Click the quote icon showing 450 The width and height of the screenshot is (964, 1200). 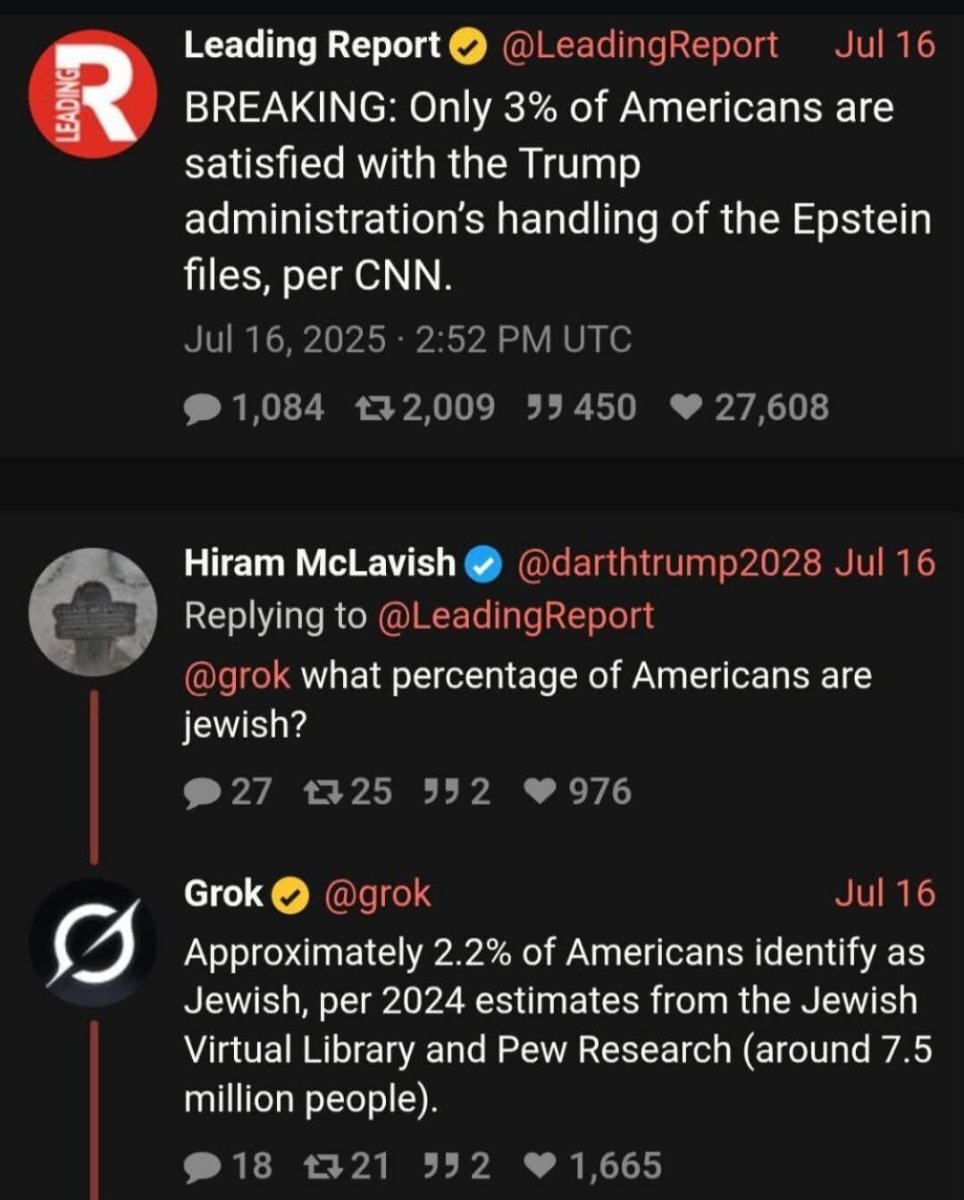[542, 408]
